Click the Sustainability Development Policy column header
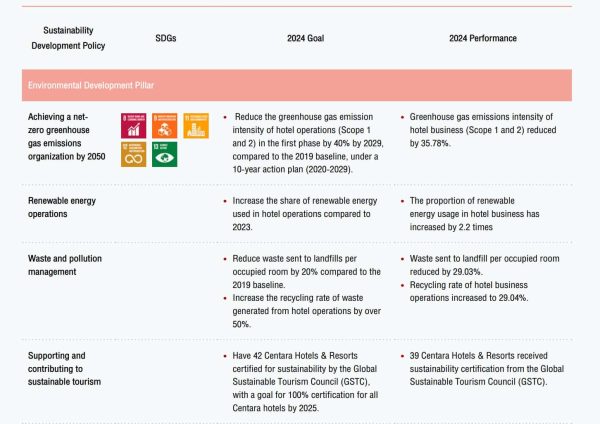Viewport: 600px width, 424px height. tap(68, 38)
